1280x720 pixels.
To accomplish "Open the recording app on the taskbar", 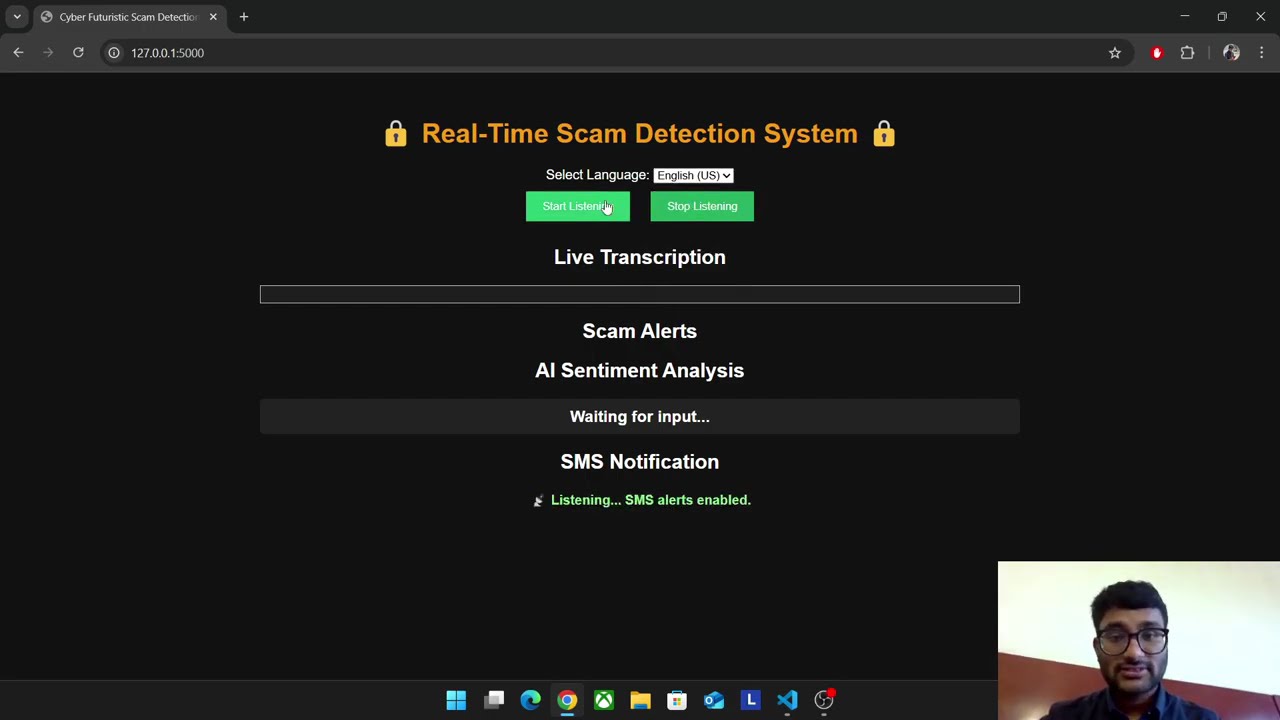I will pyautogui.click(x=824, y=700).
